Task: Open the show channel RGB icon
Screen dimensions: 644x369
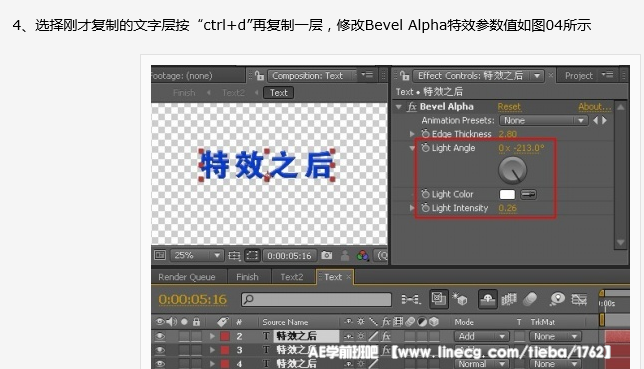Action: [363, 256]
